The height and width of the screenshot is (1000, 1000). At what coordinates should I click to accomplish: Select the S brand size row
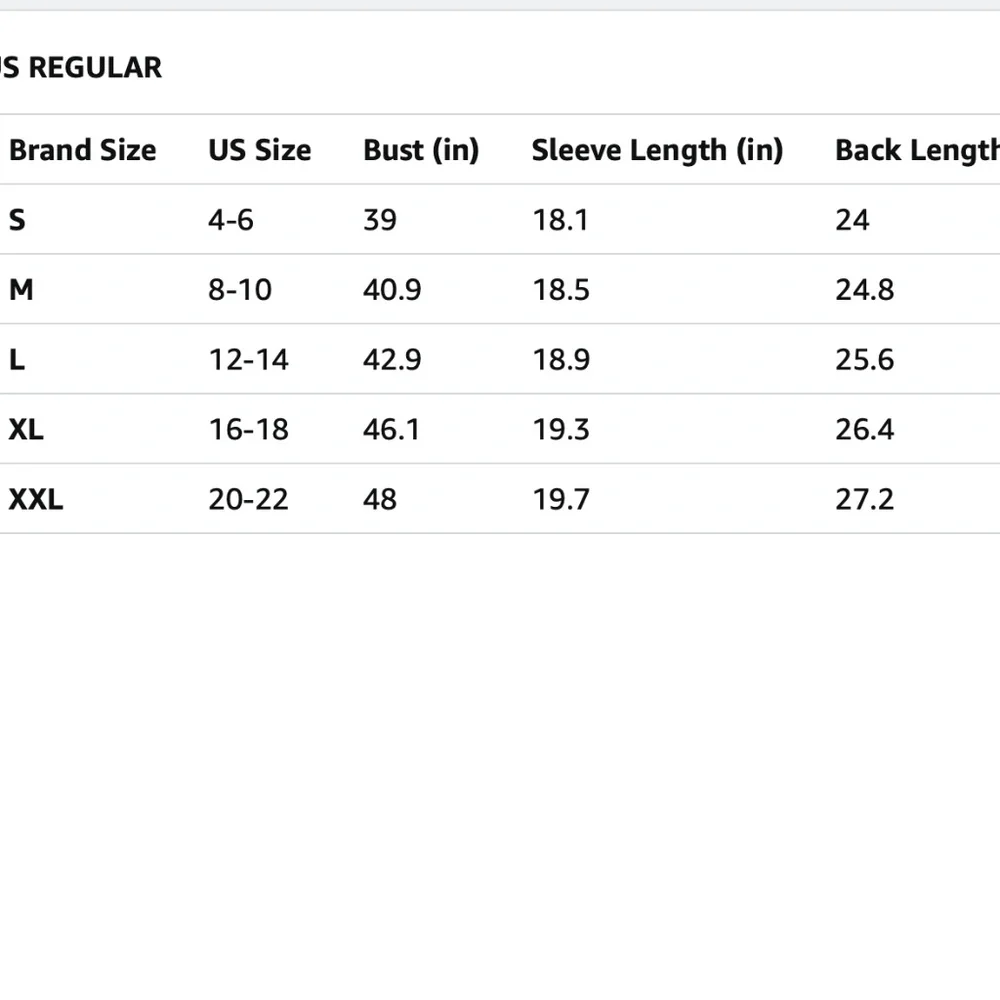(500, 219)
